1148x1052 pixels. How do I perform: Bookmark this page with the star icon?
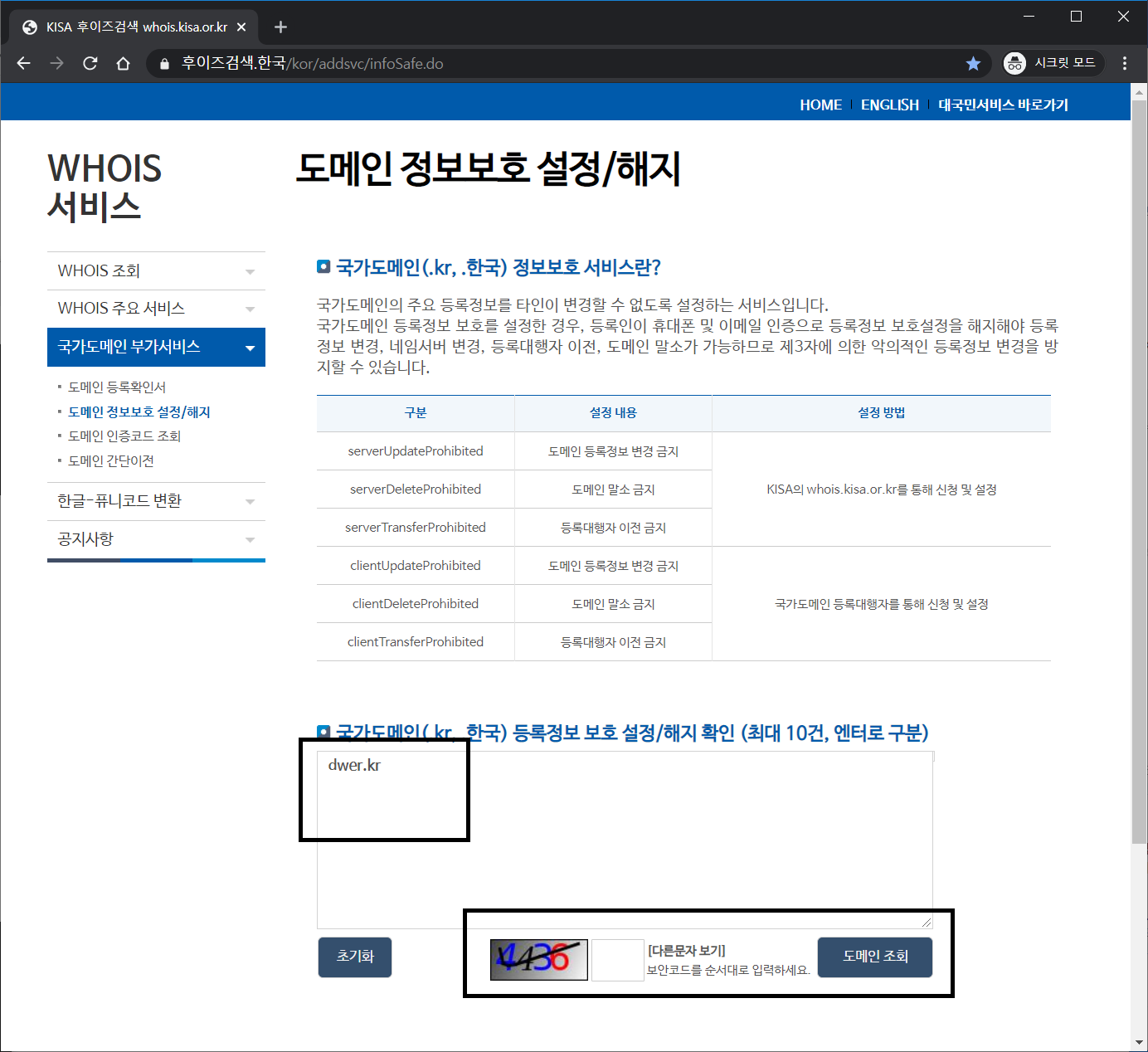coord(973,63)
